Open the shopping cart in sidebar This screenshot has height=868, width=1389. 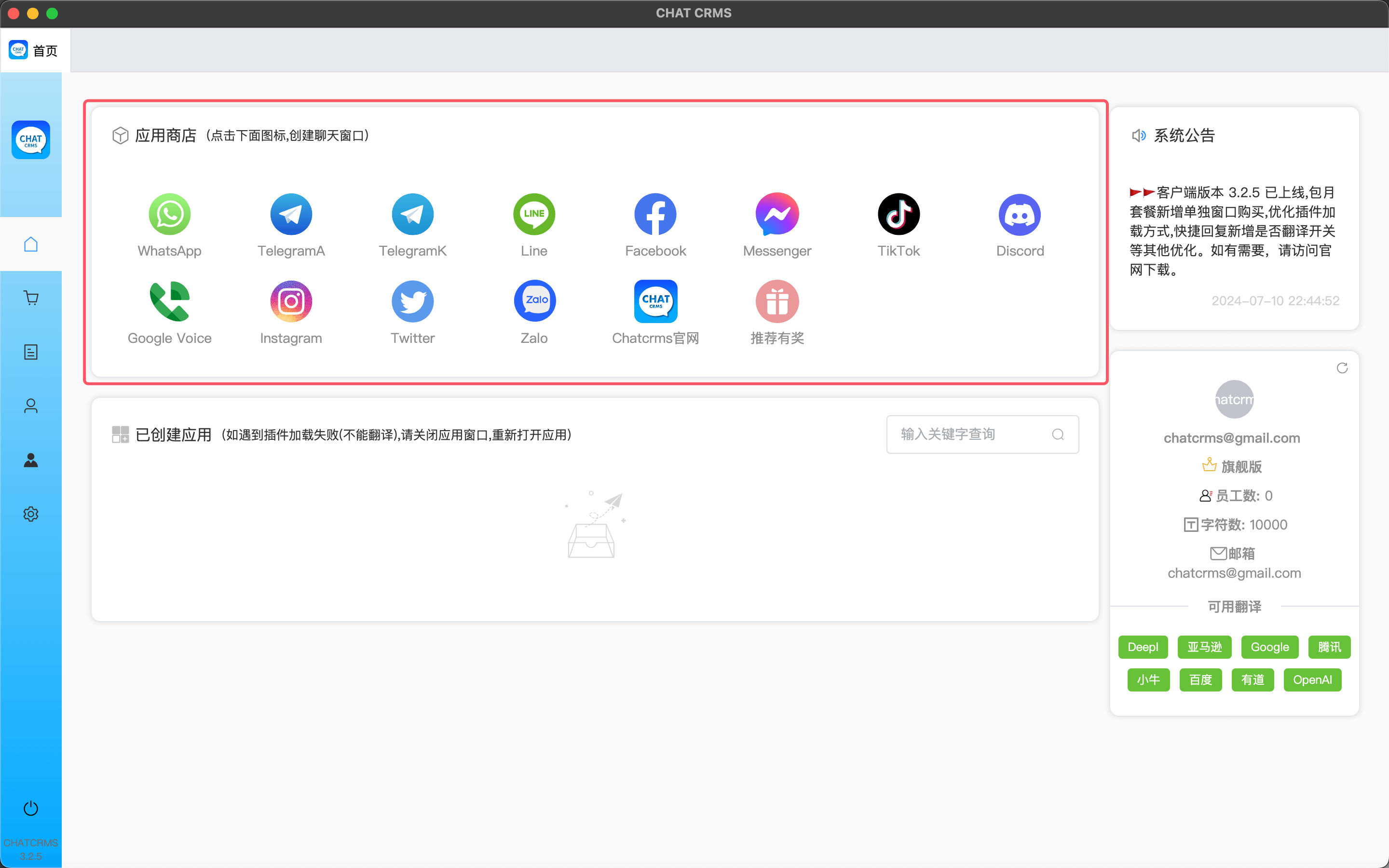point(31,298)
